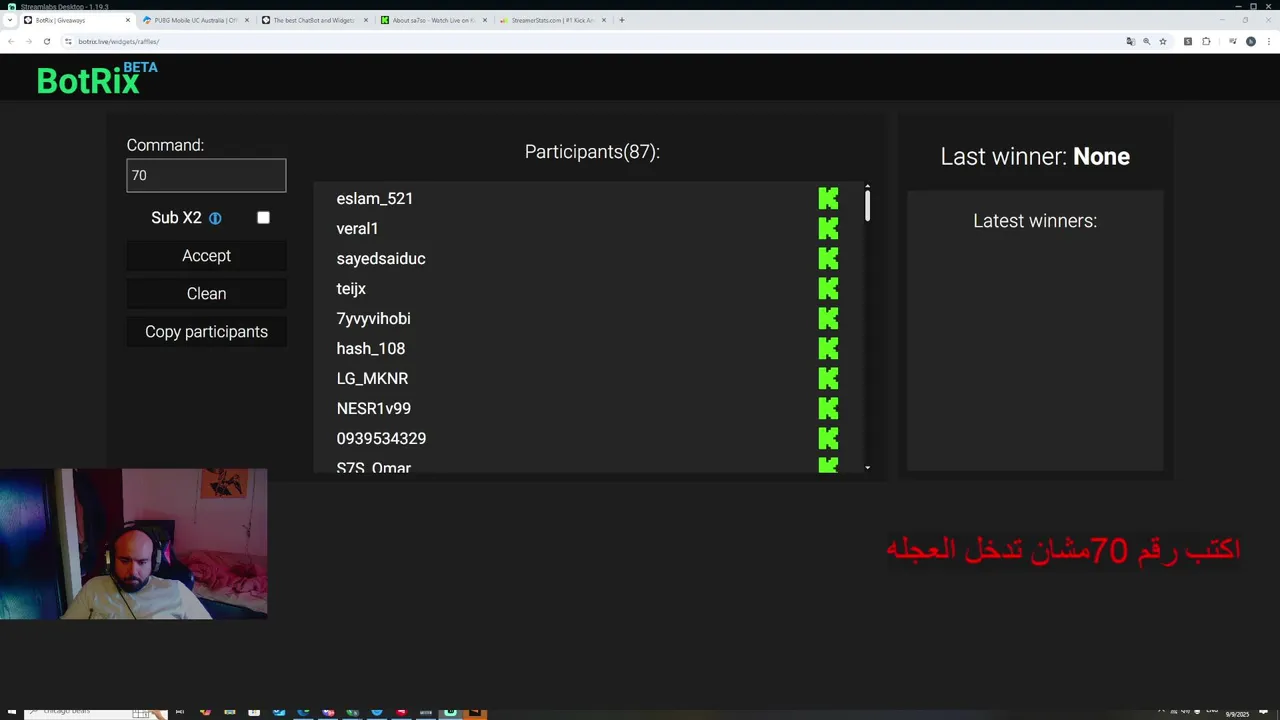This screenshot has width=1280, height=720.
Task: Reload the BotRix page
Action: click(x=46, y=41)
